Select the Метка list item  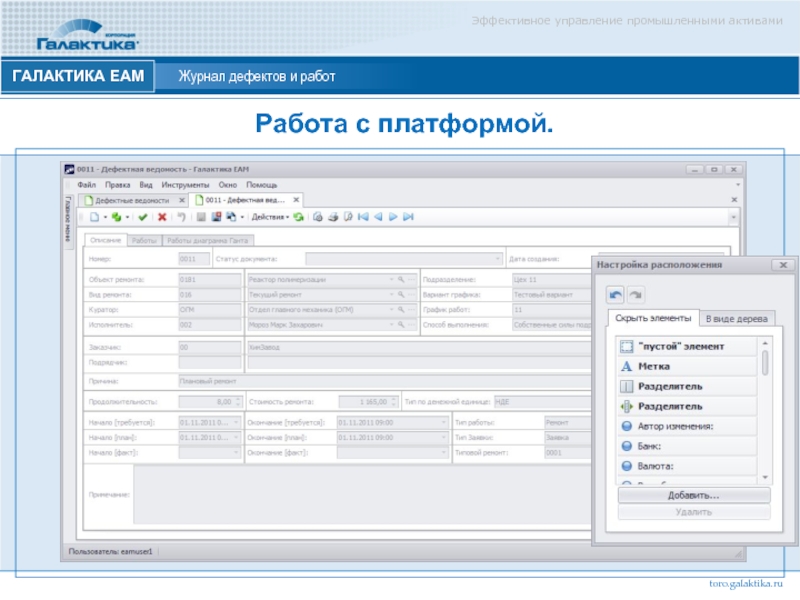(x=655, y=367)
